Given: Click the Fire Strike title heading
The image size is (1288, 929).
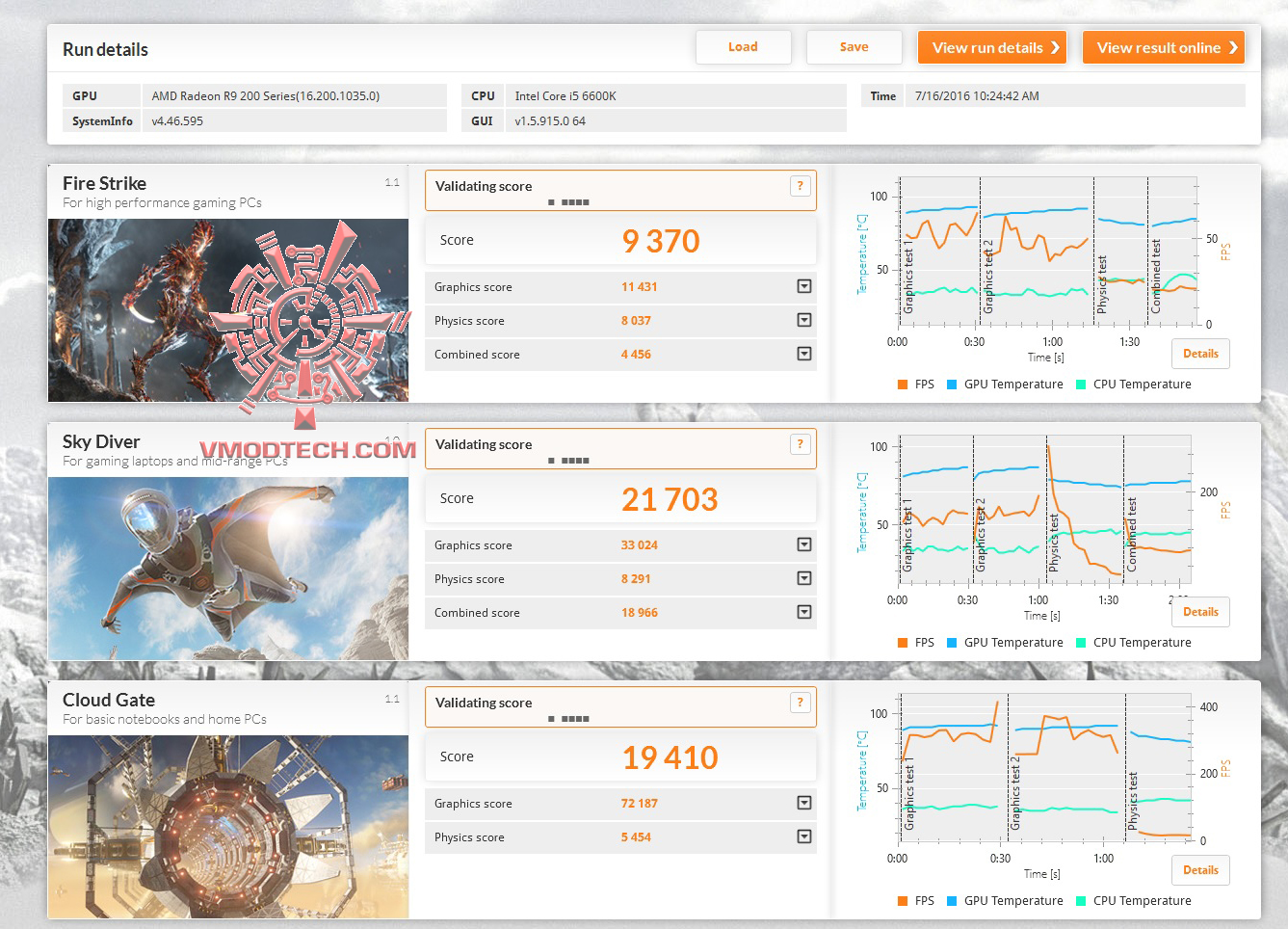Looking at the screenshot, I should (x=104, y=183).
